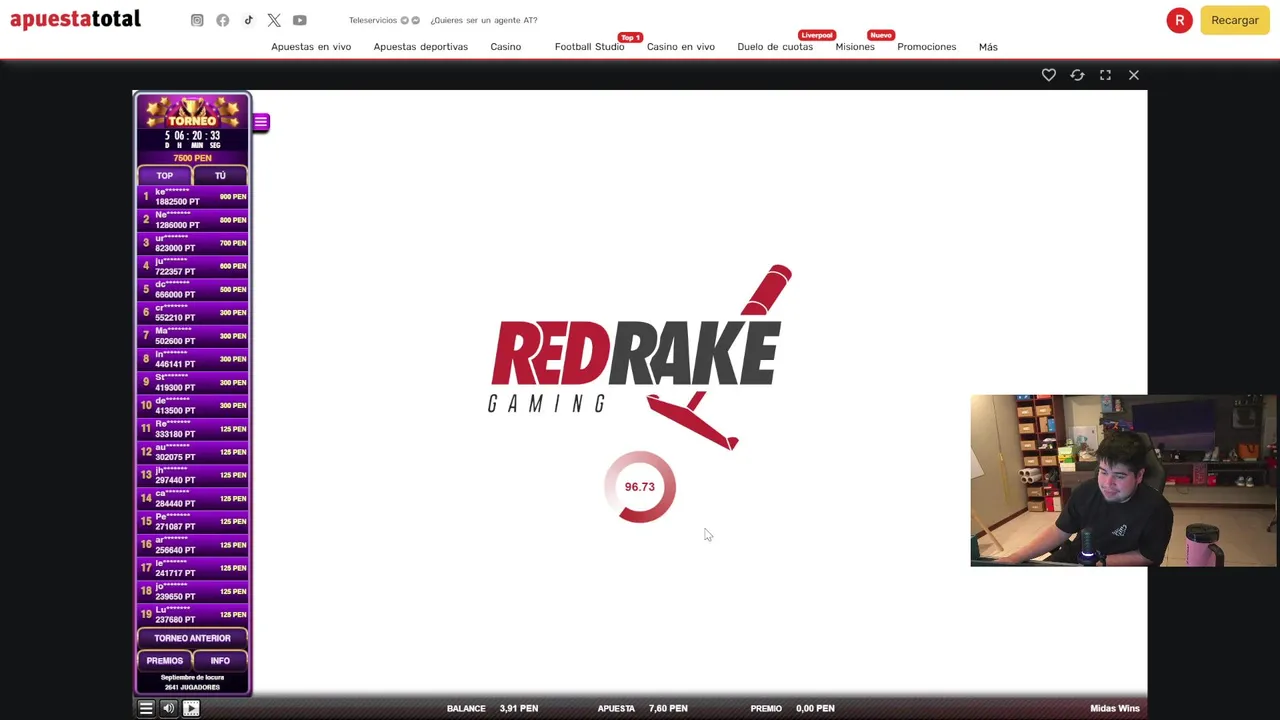Click the Recargar button
This screenshot has width=1280, height=720.
pos(1235,20)
